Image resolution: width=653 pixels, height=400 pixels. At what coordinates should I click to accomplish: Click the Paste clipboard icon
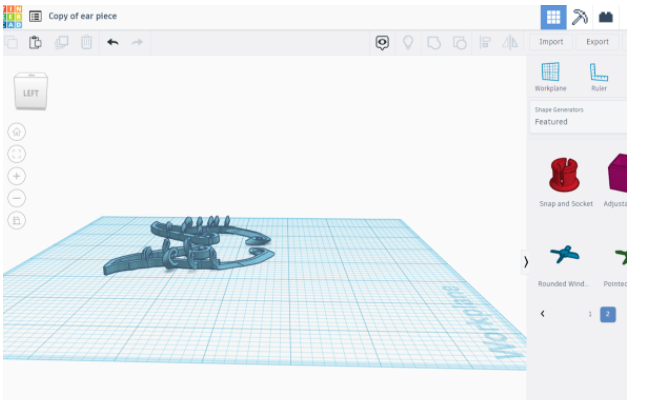(x=35, y=42)
